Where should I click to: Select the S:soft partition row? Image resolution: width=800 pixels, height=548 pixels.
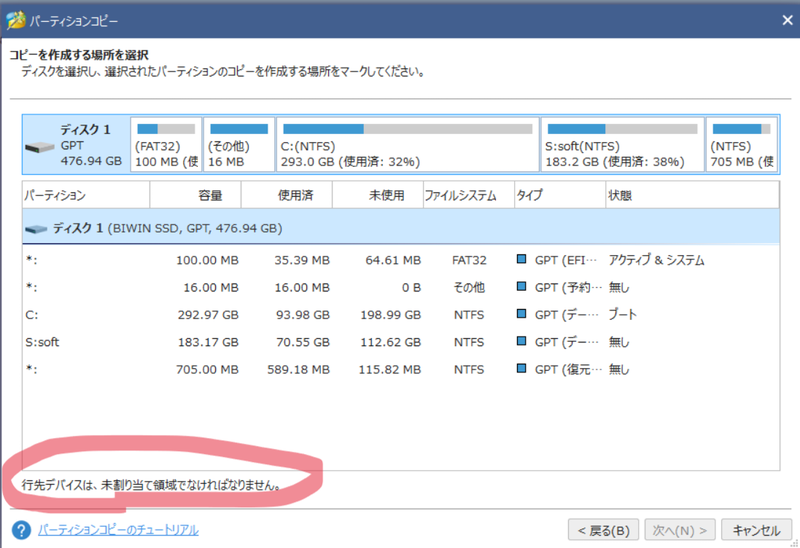401,342
